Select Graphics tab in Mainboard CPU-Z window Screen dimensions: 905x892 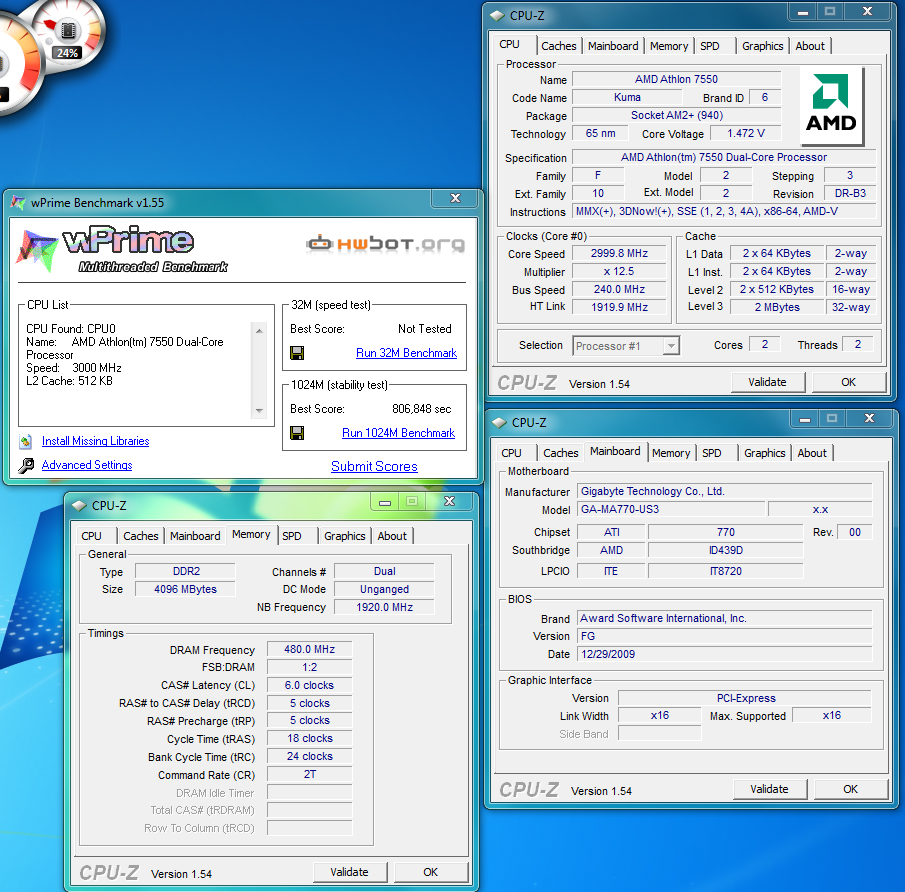764,453
